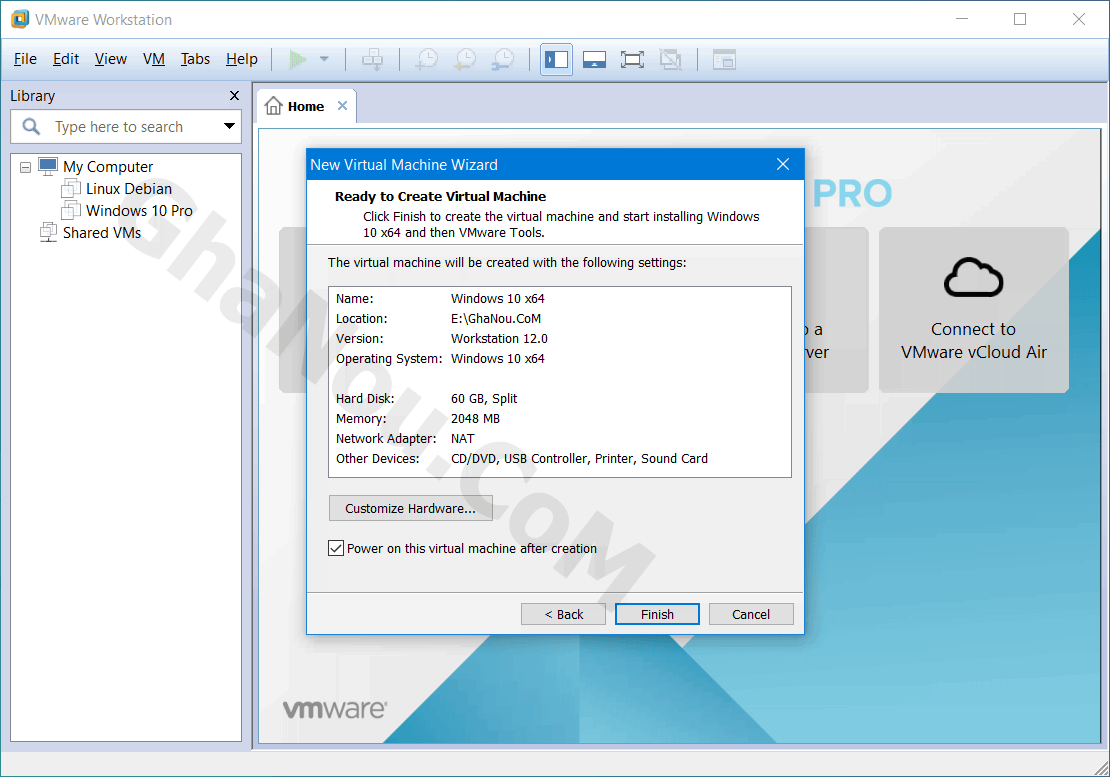
Task: Open the VM menu
Action: point(154,59)
